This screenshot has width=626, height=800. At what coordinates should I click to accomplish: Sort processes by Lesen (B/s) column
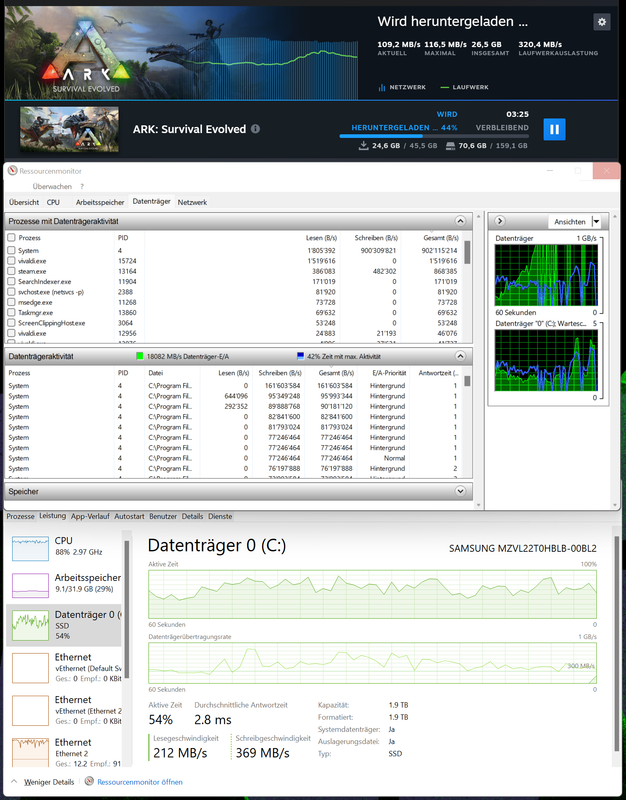pyautogui.click(x=321, y=238)
